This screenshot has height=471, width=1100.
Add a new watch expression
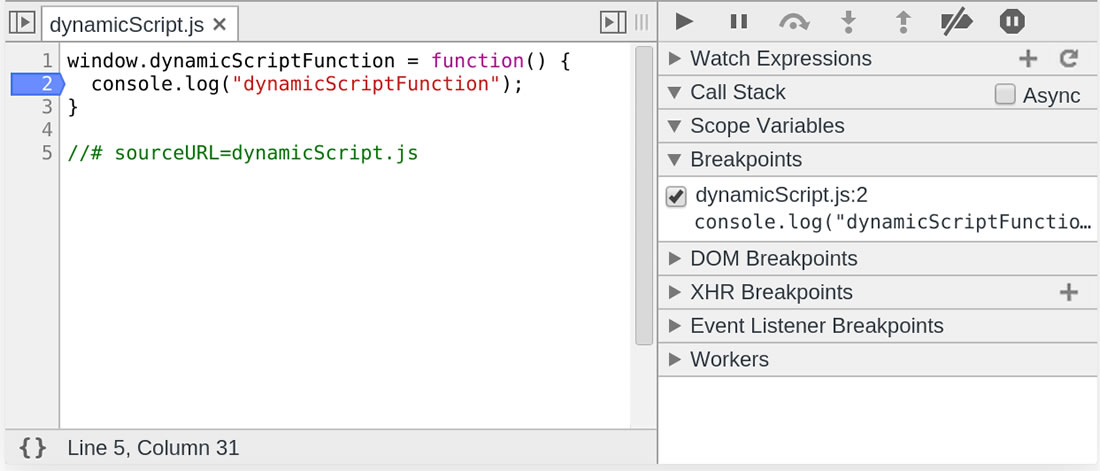coord(1028,59)
